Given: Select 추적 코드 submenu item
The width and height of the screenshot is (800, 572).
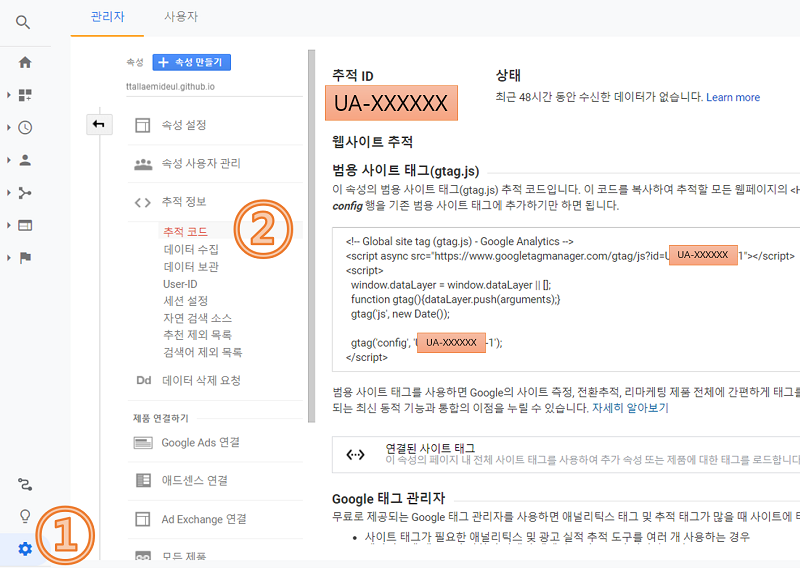Looking at the screenshot, I should tap(185, 232).
